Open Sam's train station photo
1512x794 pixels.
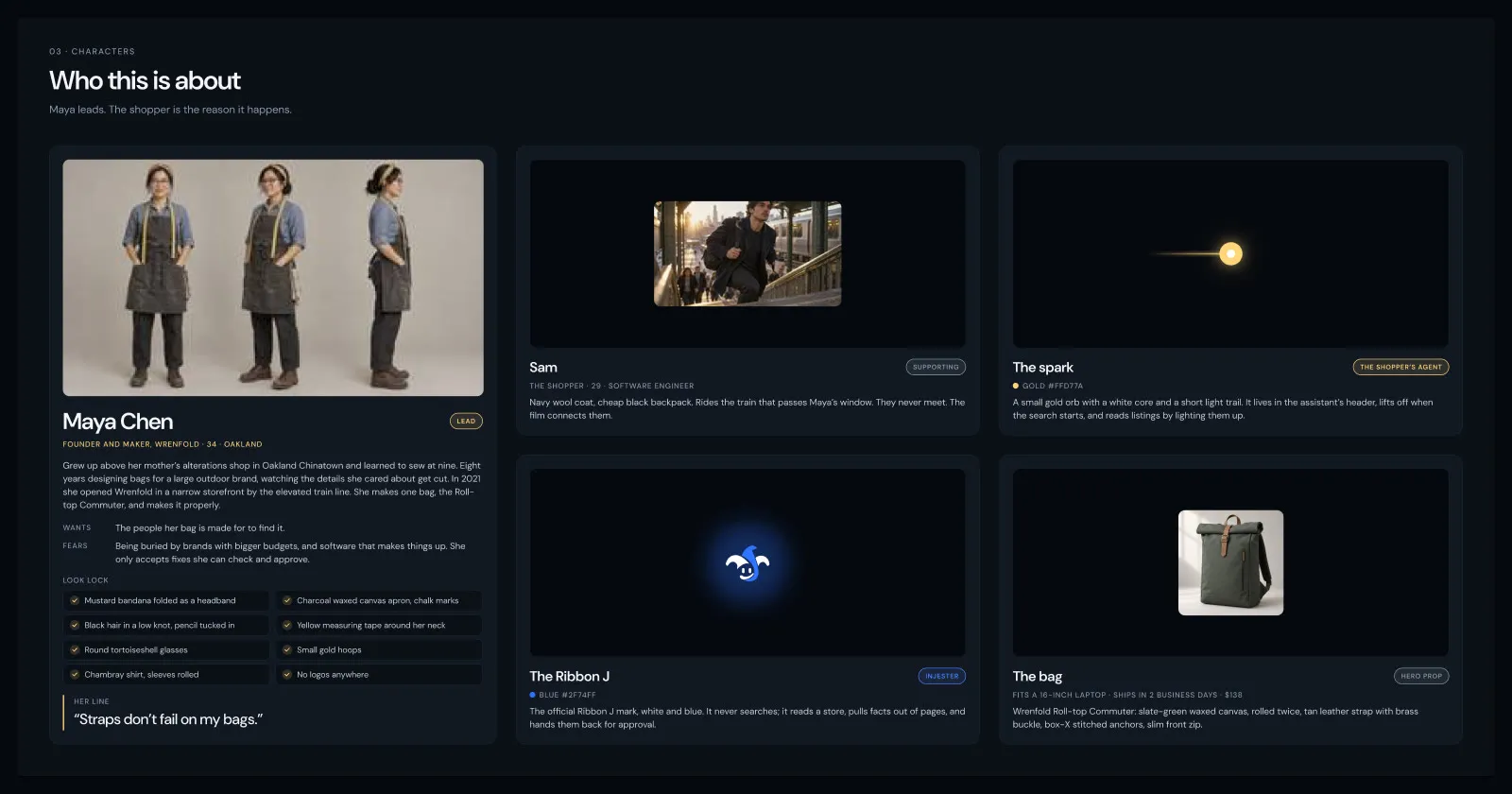pyautogui.click(x=747, y=253)
